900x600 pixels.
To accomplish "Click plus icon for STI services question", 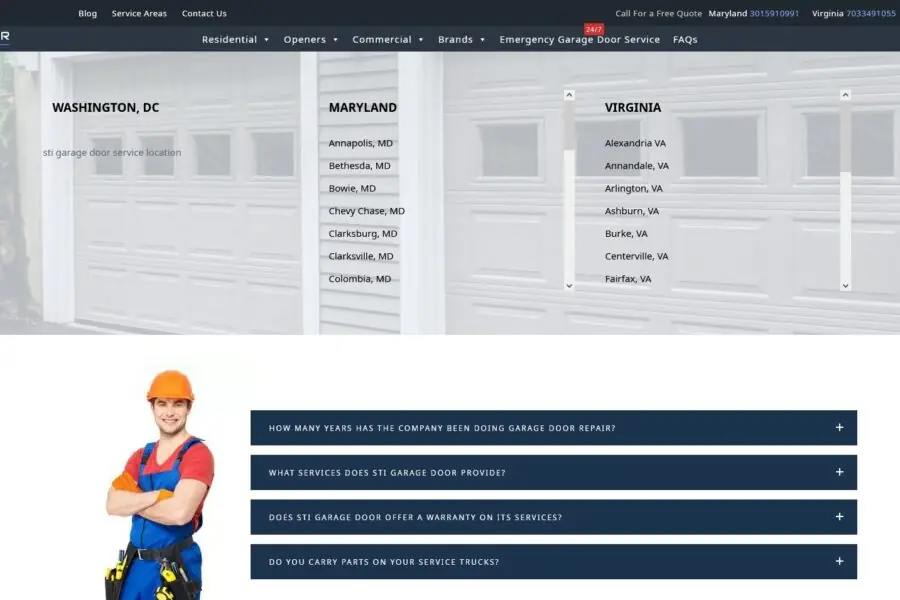I will (x=839, y=472).
